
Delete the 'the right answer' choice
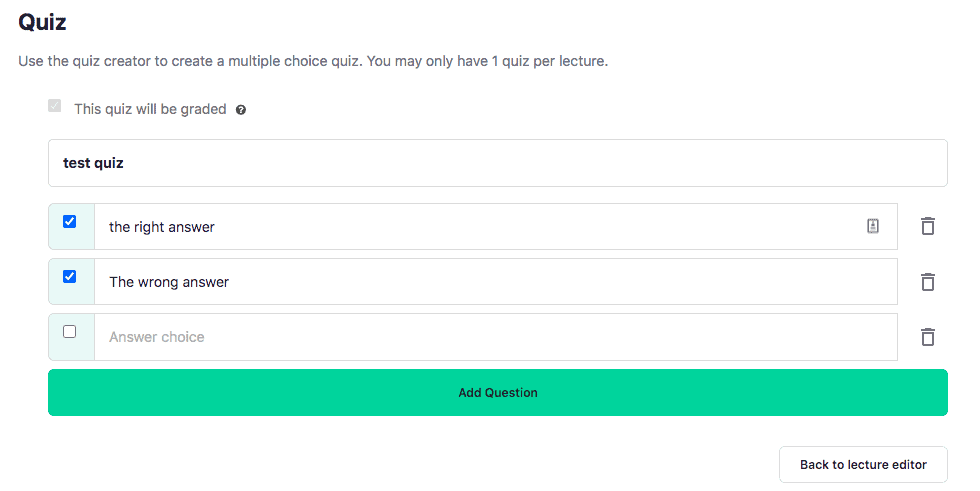click(928, 227)
